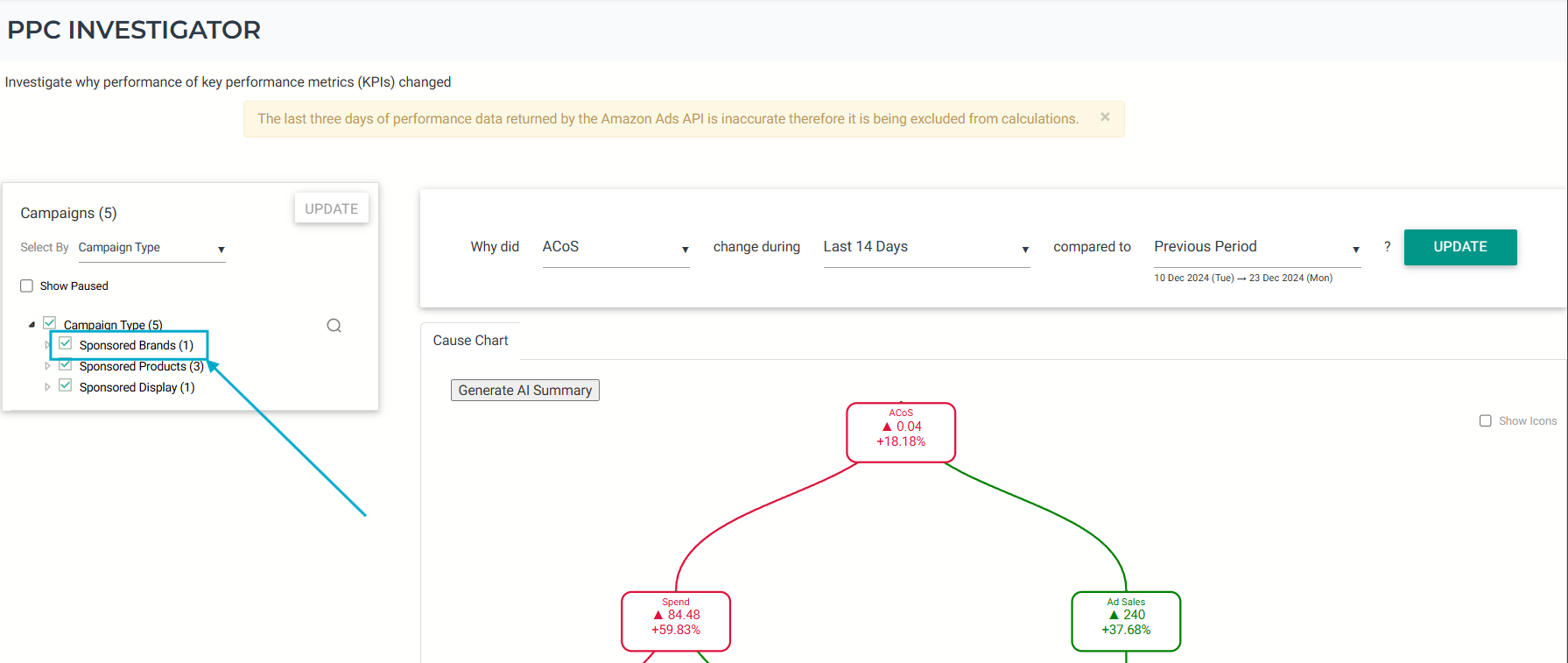This screenshot has width=1568, height=663.
Task: Click the date range 10 Dec 2024 text
Action: 1243,278
